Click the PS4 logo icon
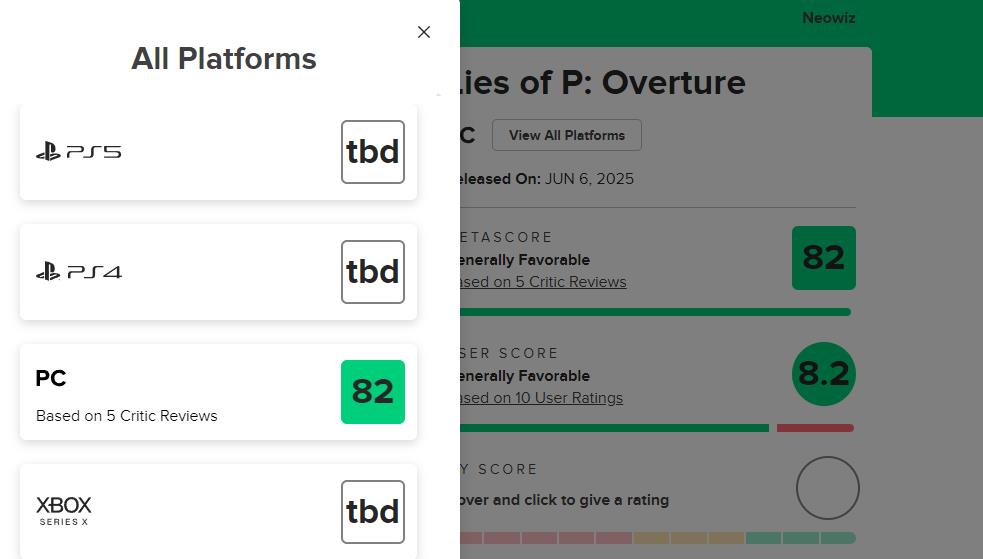 coord(79,272)
